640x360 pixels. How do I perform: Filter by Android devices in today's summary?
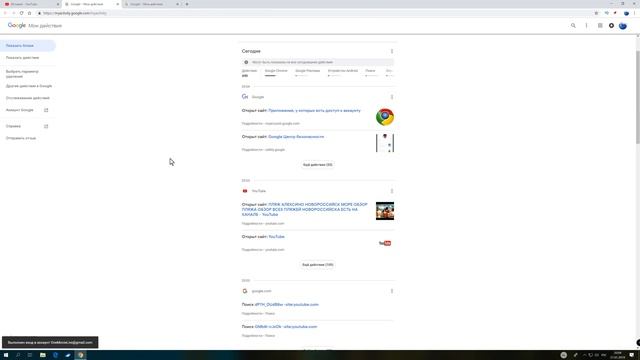(342, 72)
